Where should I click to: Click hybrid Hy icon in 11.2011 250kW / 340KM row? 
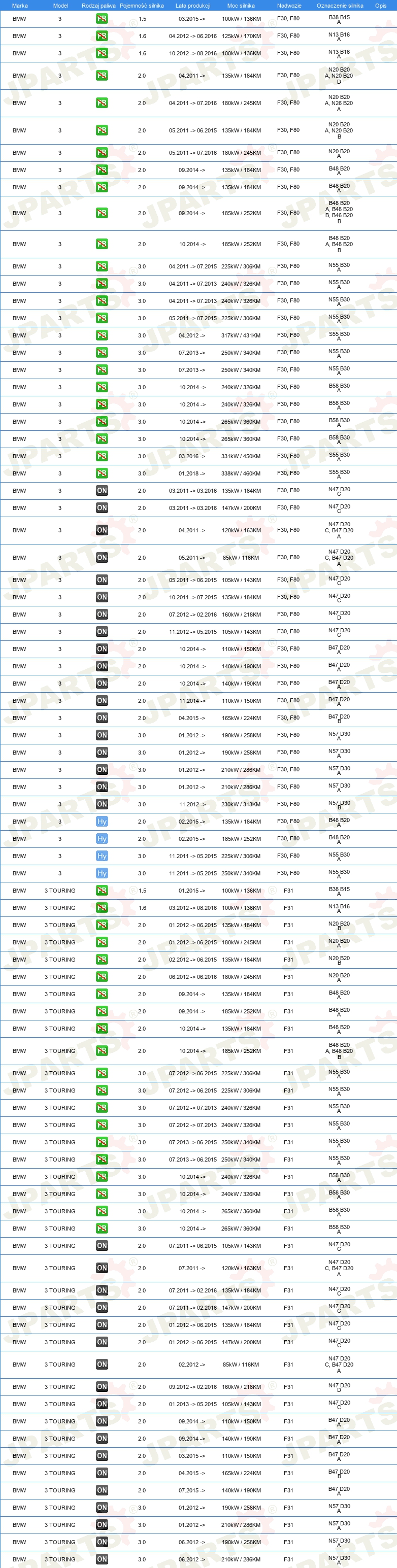click(x=102, y=873)
